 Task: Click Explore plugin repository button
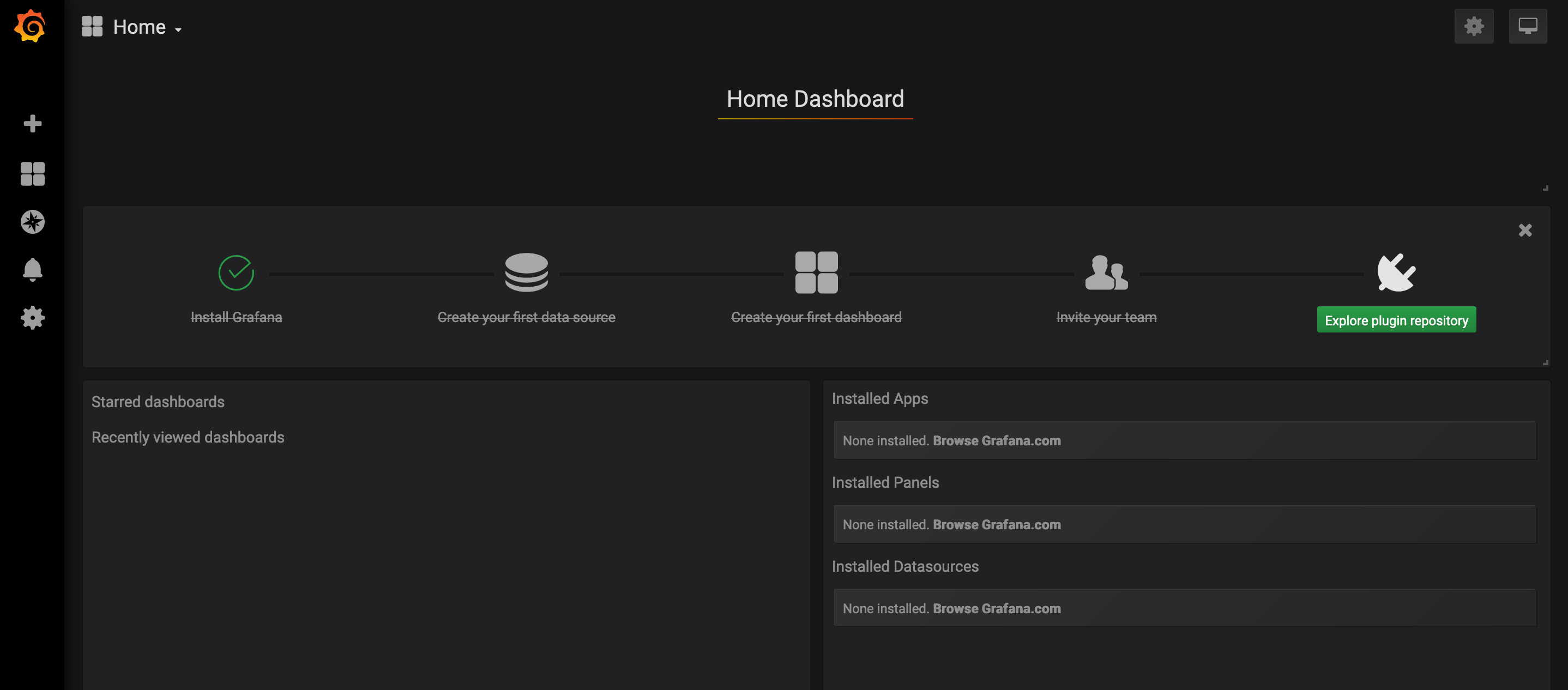pos(1396,320)
